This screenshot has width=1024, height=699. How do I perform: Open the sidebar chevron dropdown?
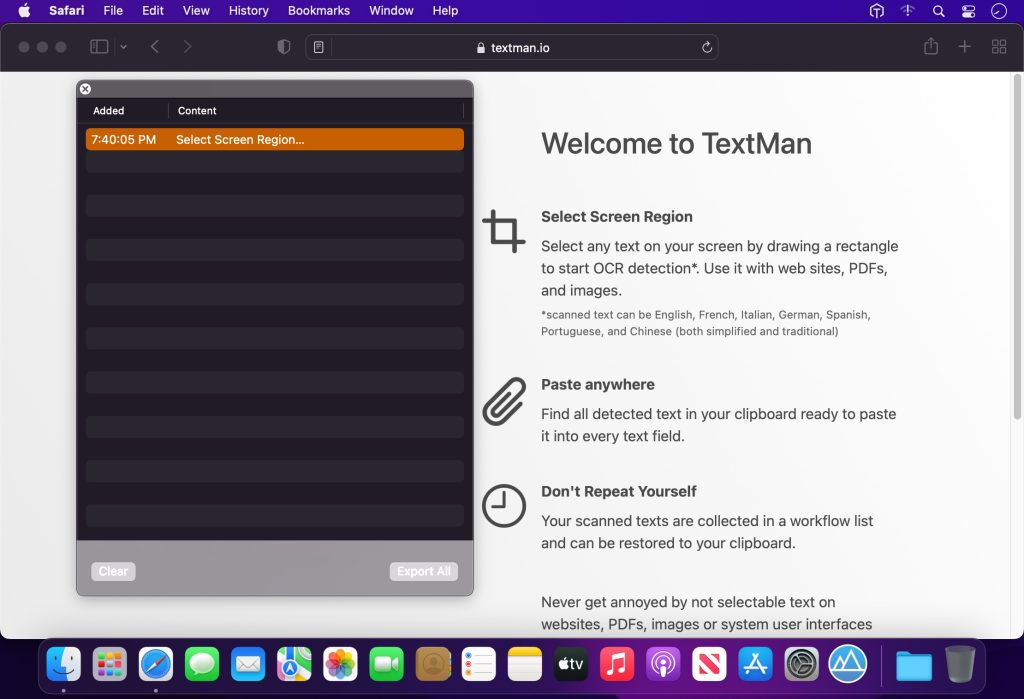pos(122,46)
